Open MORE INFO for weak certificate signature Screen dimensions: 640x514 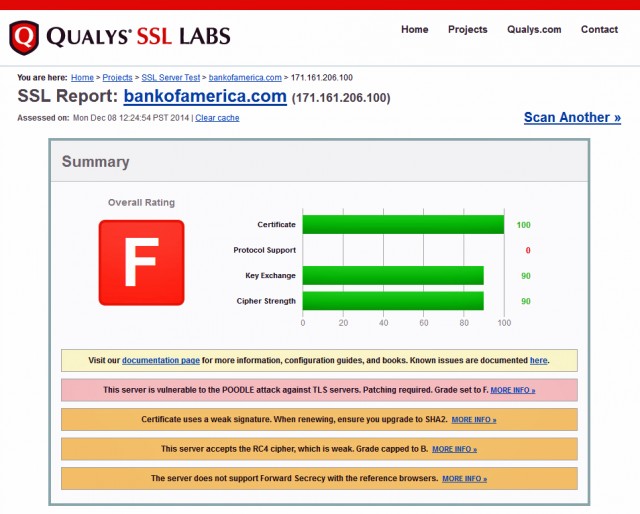[474, 420]
